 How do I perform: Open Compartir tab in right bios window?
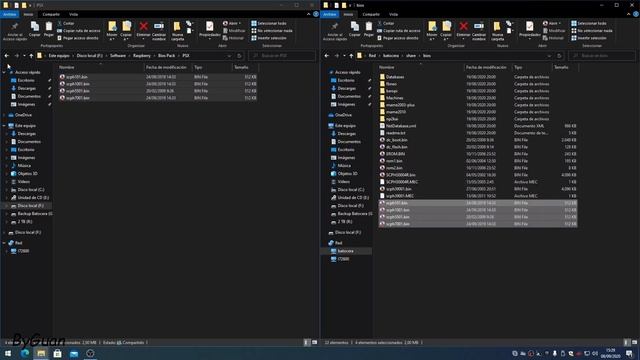coord(371,14)
